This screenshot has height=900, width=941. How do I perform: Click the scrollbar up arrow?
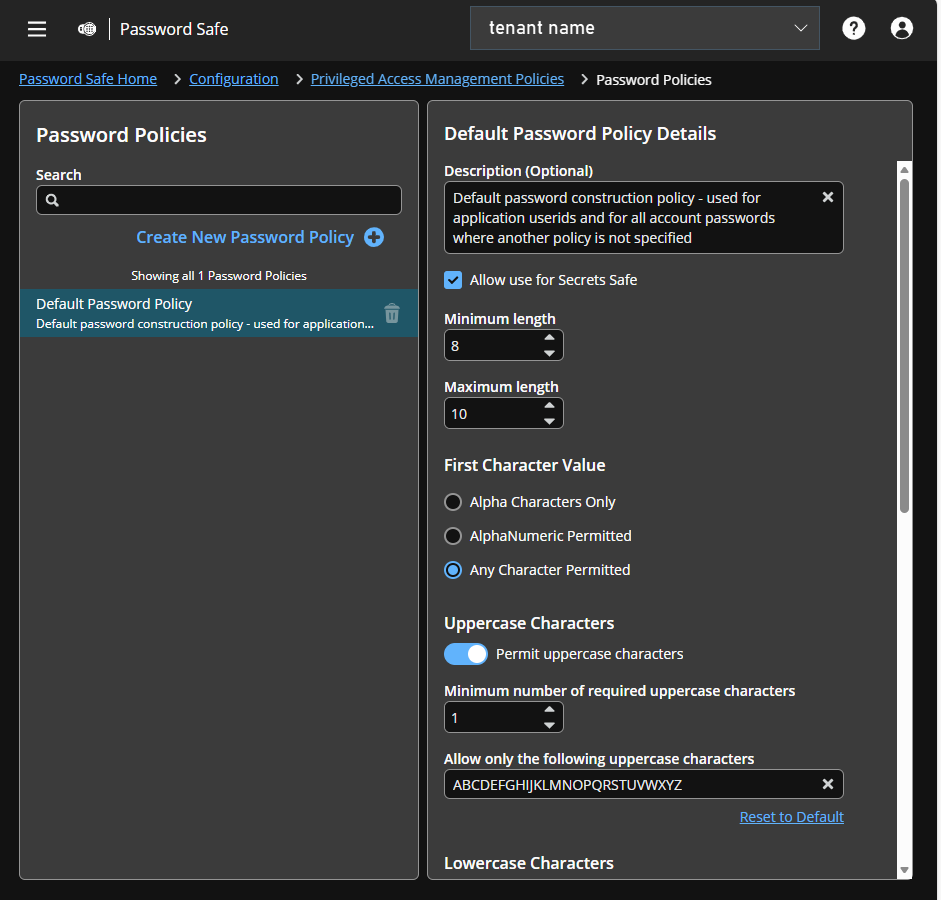coord(904,170)
